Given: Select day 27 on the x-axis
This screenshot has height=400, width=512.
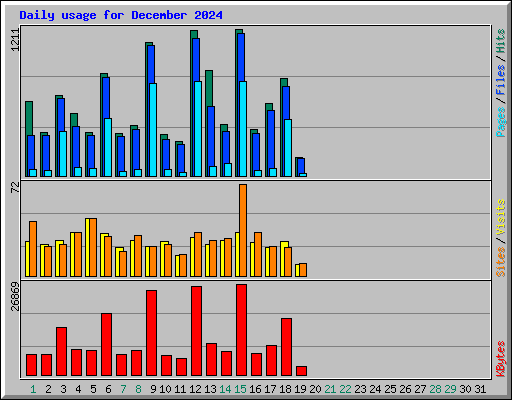Looking at the screenshot, I should (x=420, y=389).
